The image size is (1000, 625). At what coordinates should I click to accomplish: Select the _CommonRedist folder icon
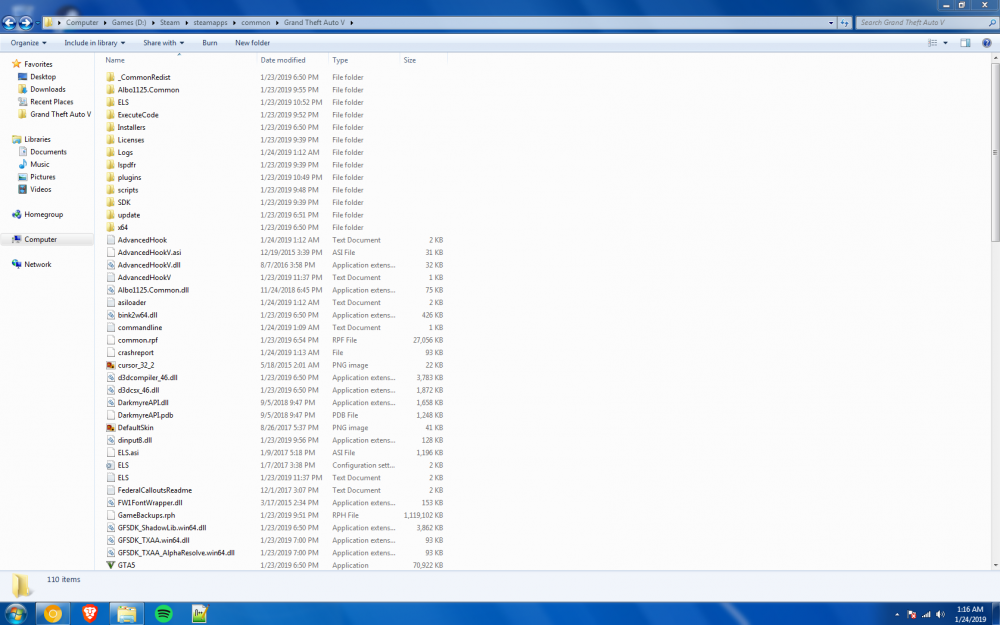(x=110, y=77)
